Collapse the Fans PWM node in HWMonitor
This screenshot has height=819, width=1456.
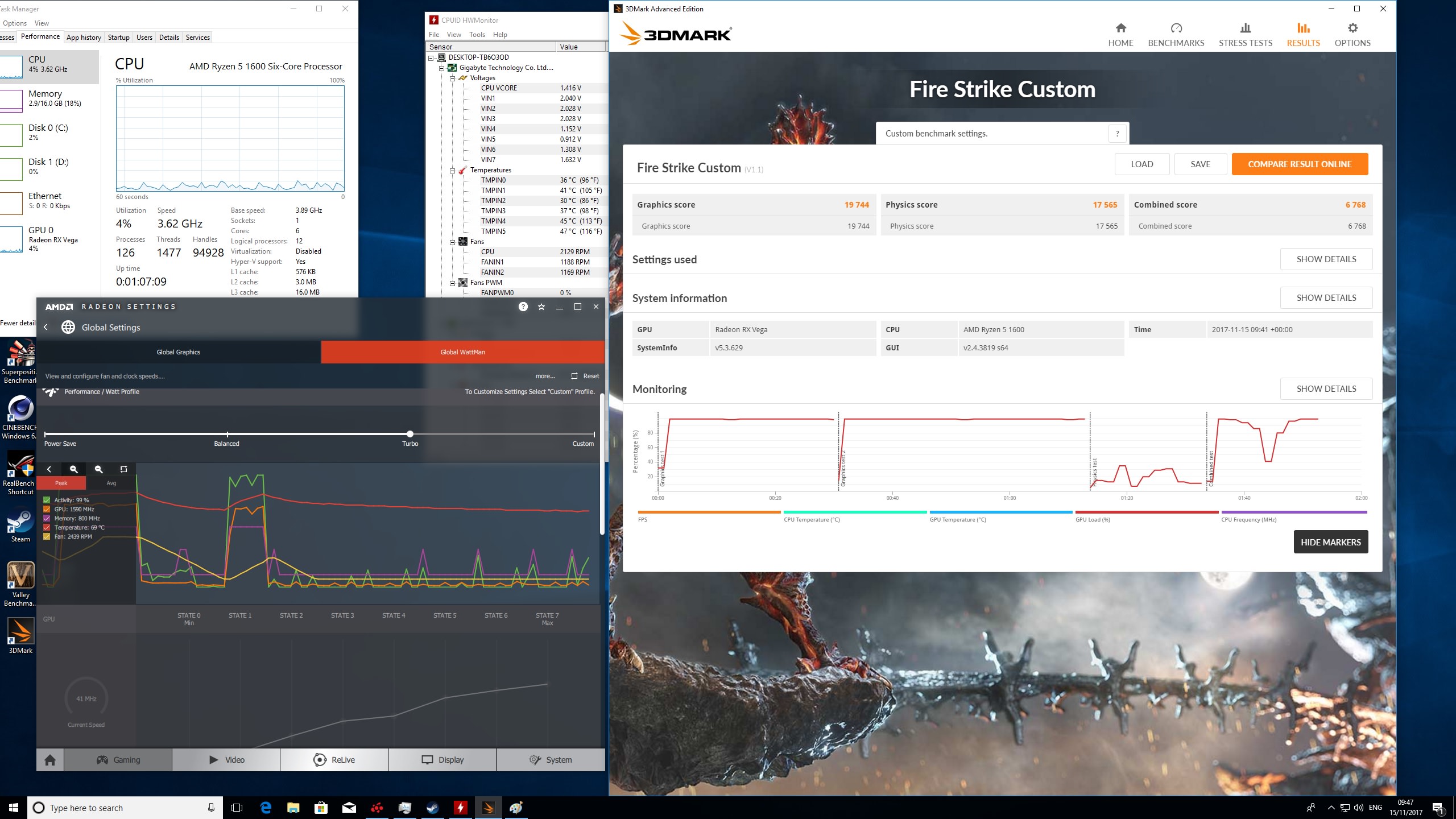coord(452,283)
